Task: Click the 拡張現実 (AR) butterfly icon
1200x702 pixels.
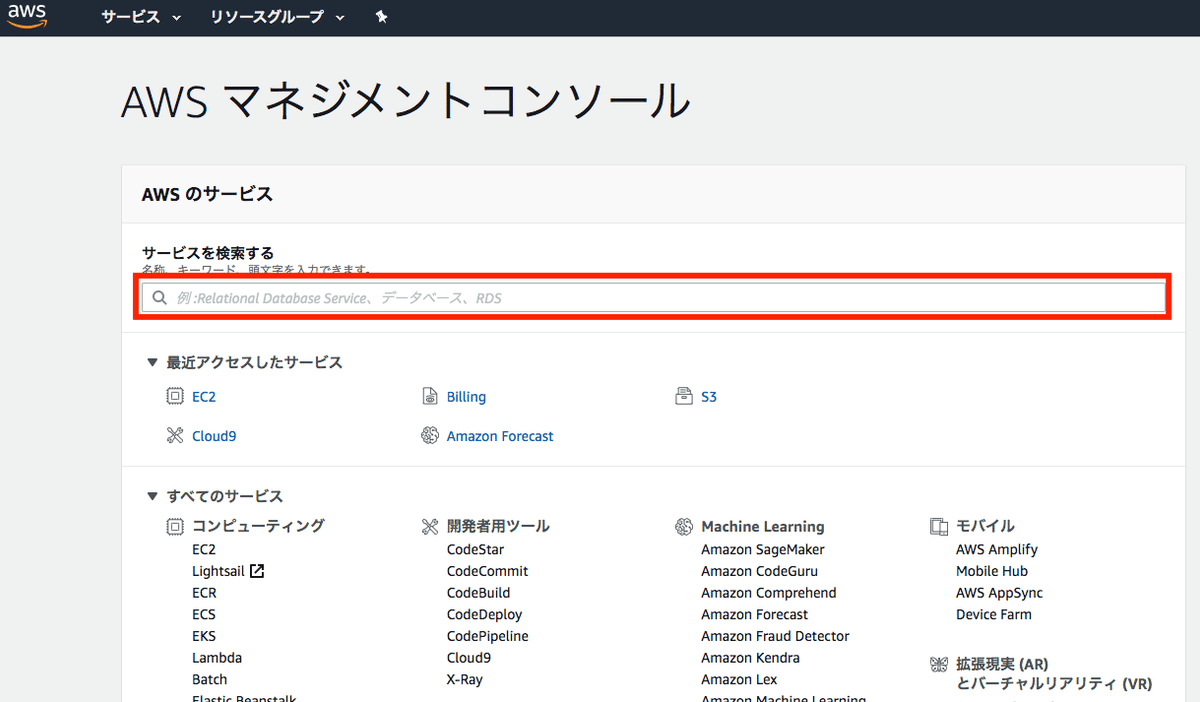Action: (x=938, y=664)
